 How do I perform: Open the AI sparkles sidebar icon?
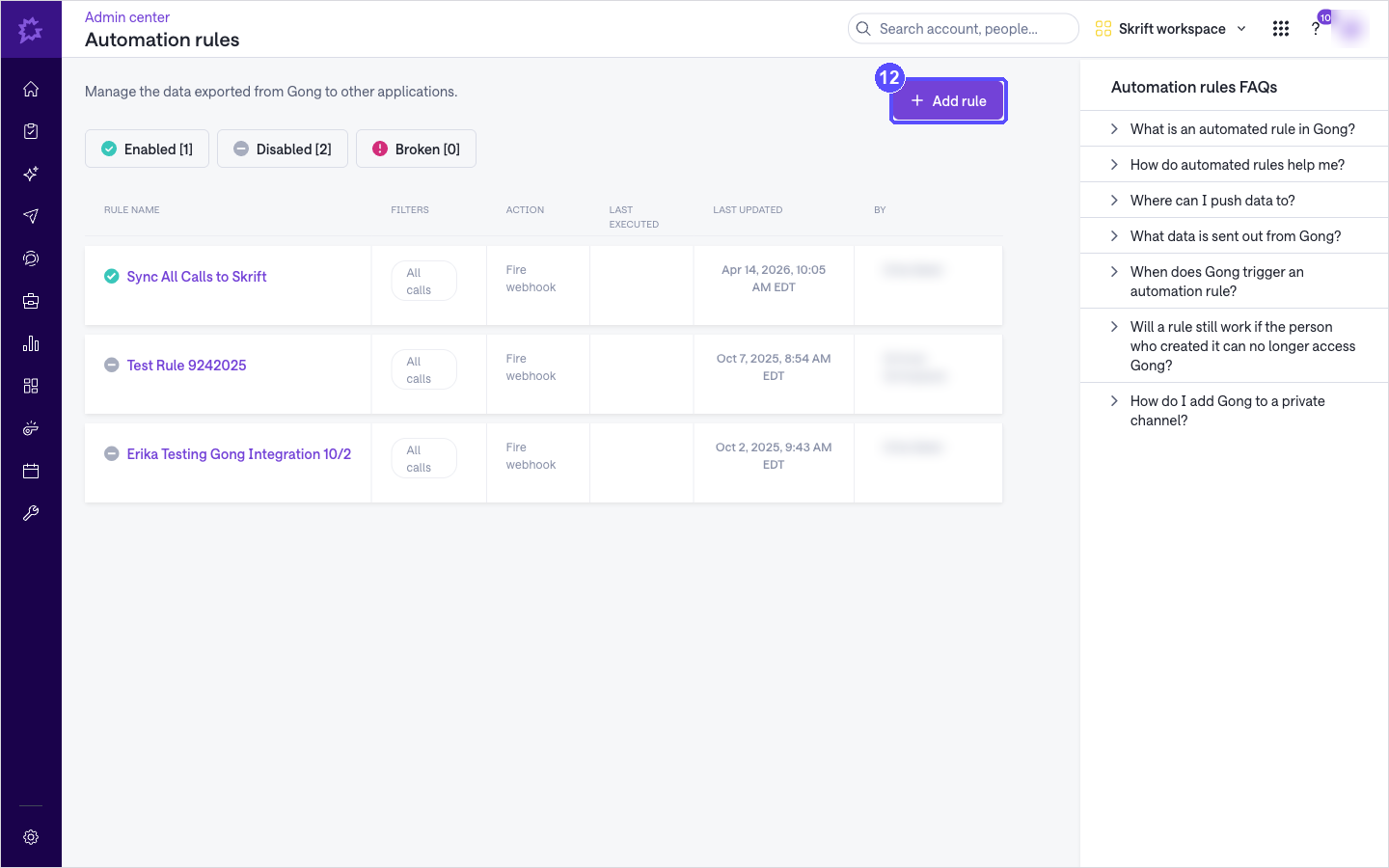point(31,174)
